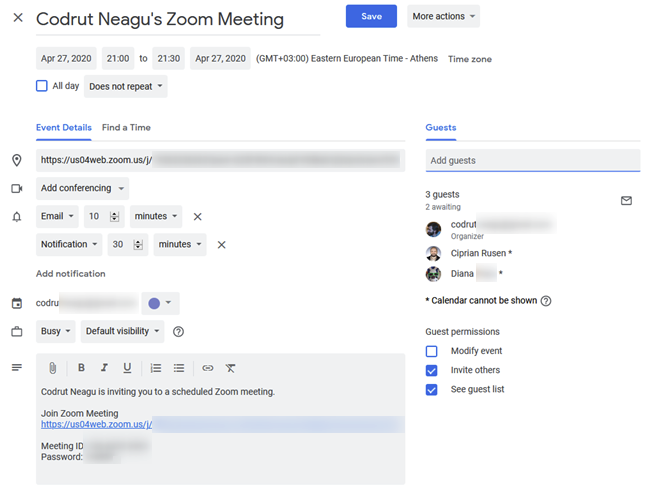Image resolution: width=648 pixels, height=493 pixels.
Task: Open the Default visibility dropdown
Action: point(122,331)
